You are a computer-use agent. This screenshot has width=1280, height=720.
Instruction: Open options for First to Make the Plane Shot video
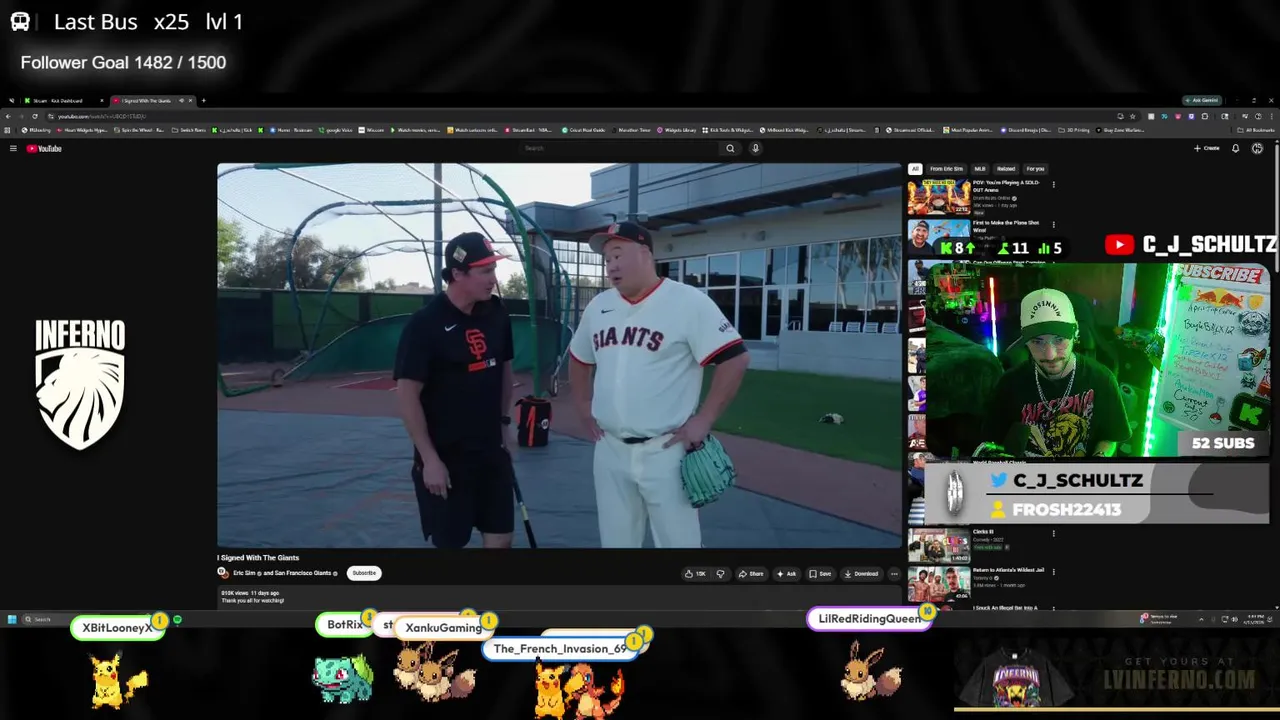point(1053,224)
